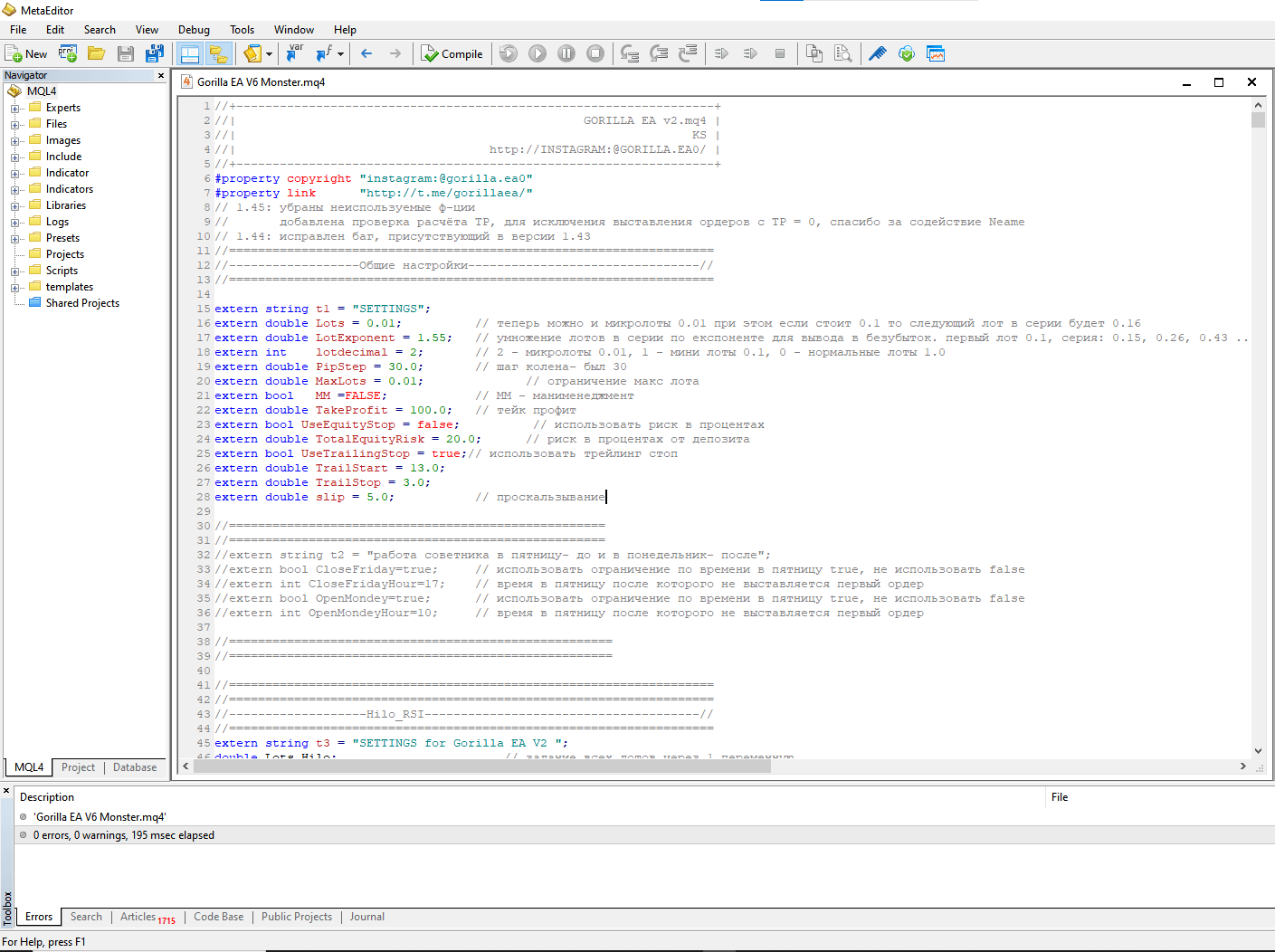Open the dropdown arrow next to function icon

coord(340,53)
